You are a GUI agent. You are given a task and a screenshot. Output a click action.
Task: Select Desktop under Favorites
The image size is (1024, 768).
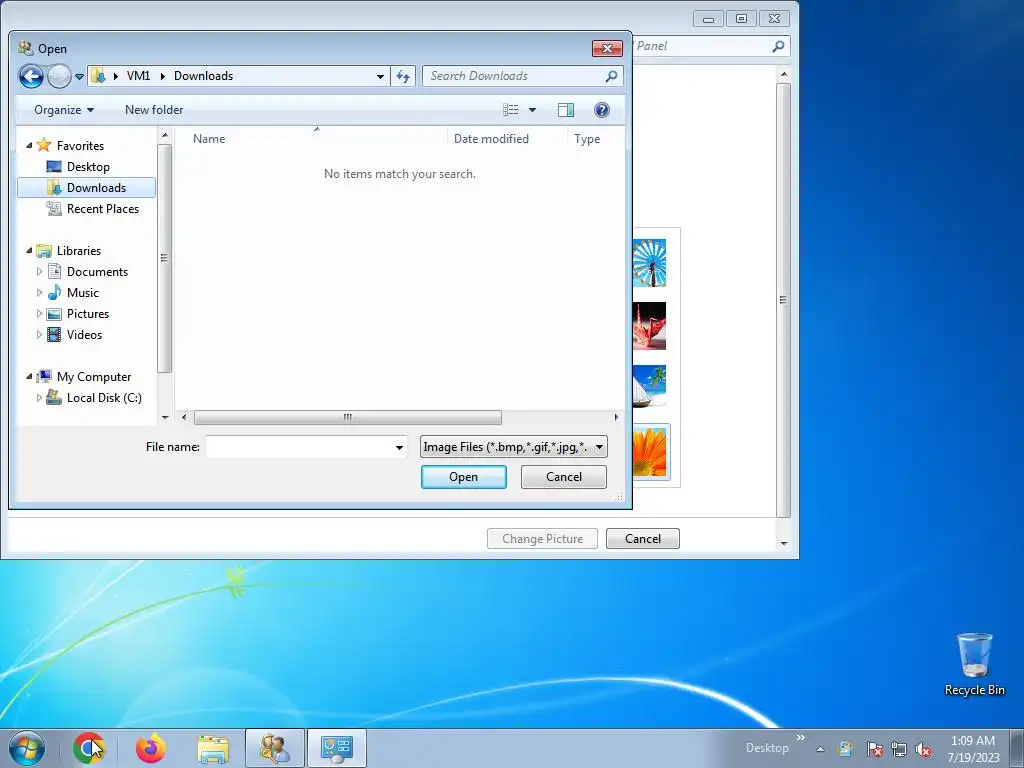[88, 167]
